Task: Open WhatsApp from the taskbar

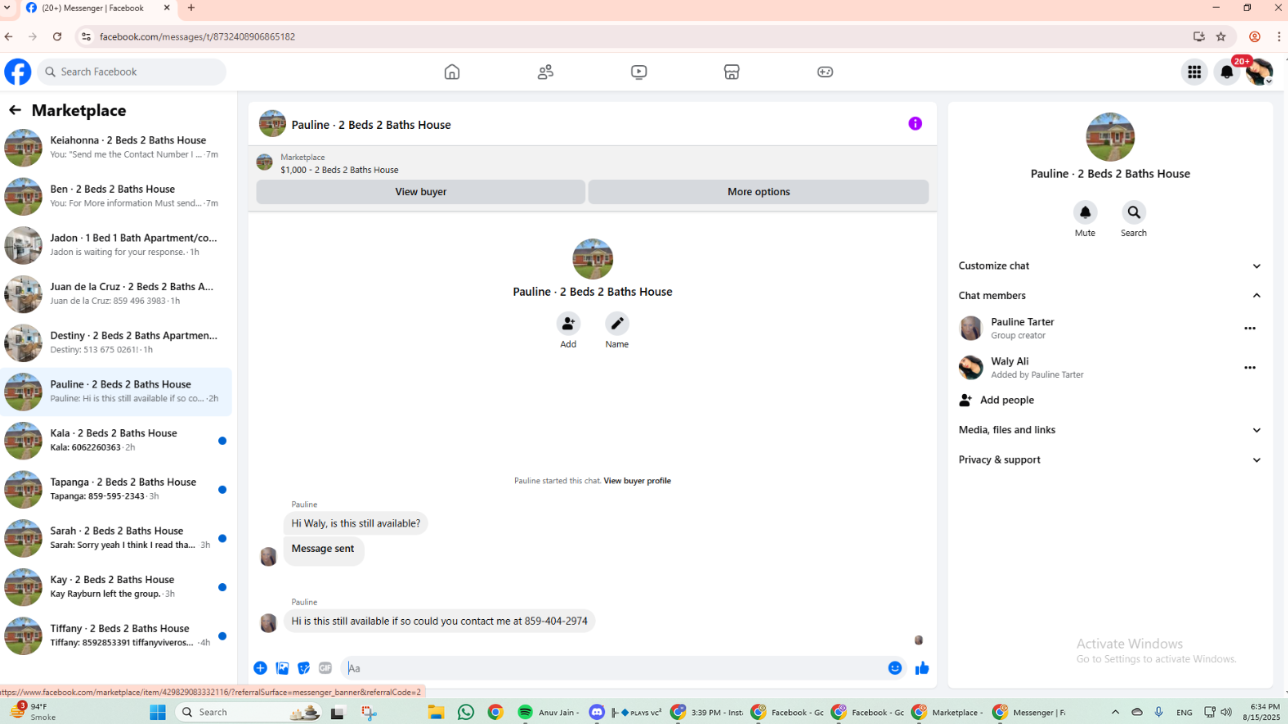Action: coord(465,712)
